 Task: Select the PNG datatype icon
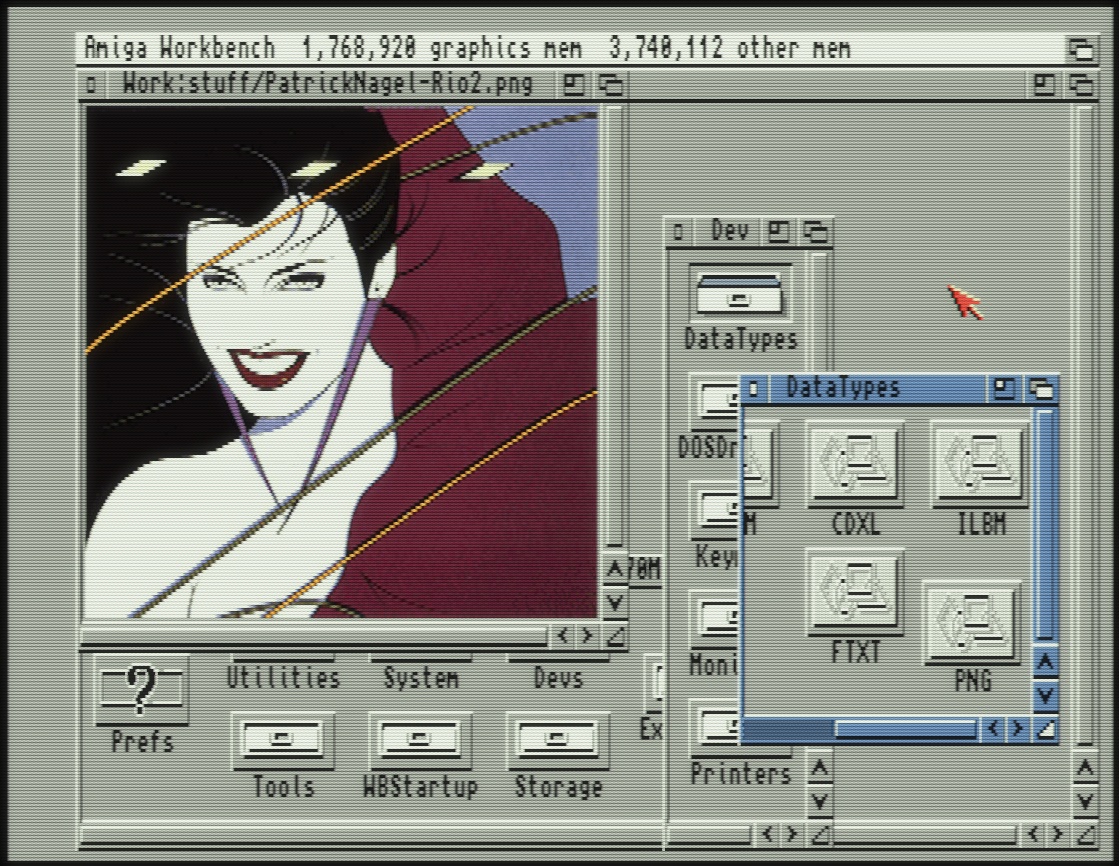pos(972,623)
